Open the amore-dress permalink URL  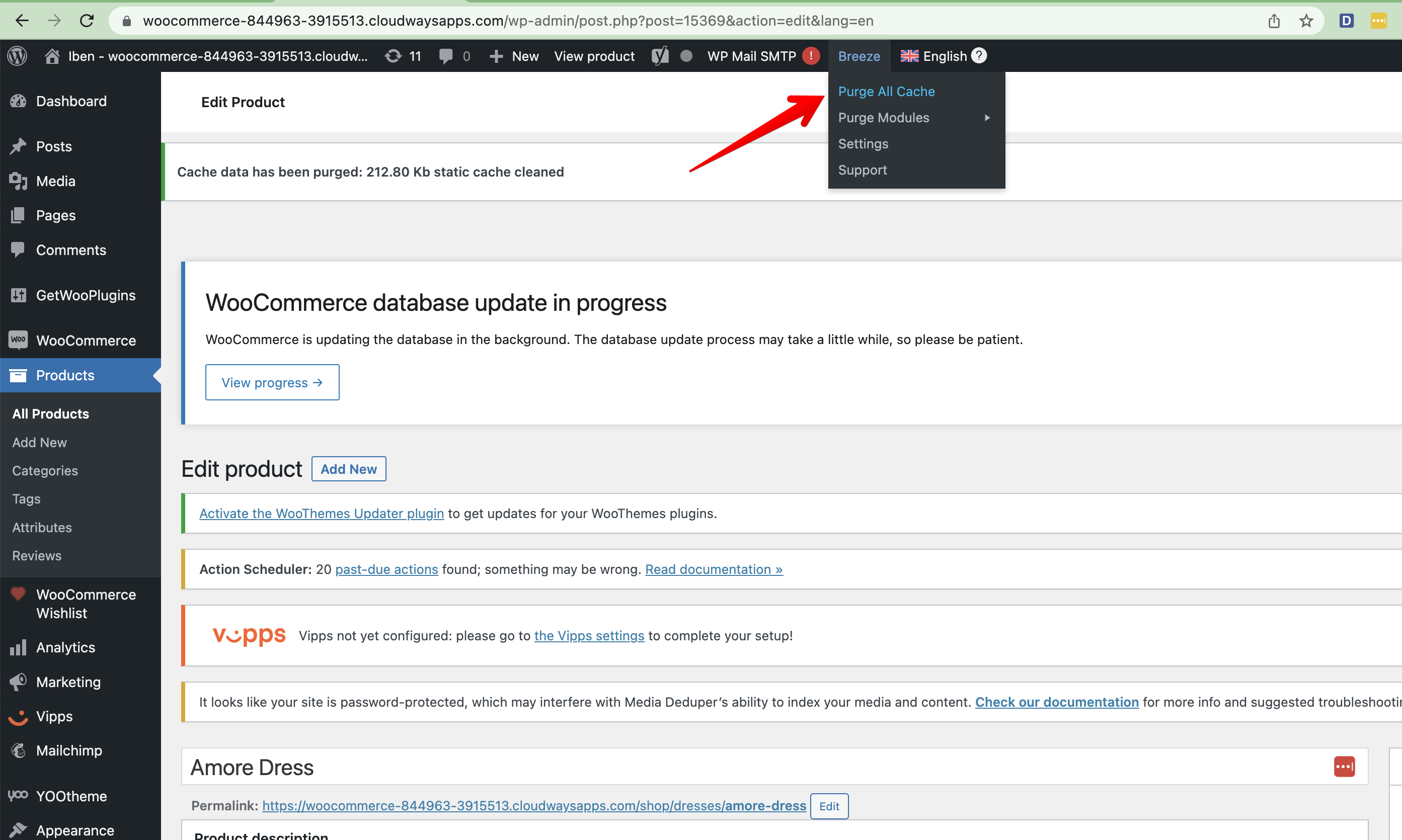click(x=534, y=805)
